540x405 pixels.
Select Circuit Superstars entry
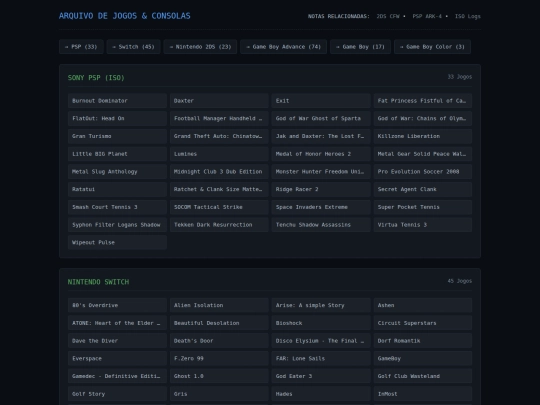pos(423,323)
